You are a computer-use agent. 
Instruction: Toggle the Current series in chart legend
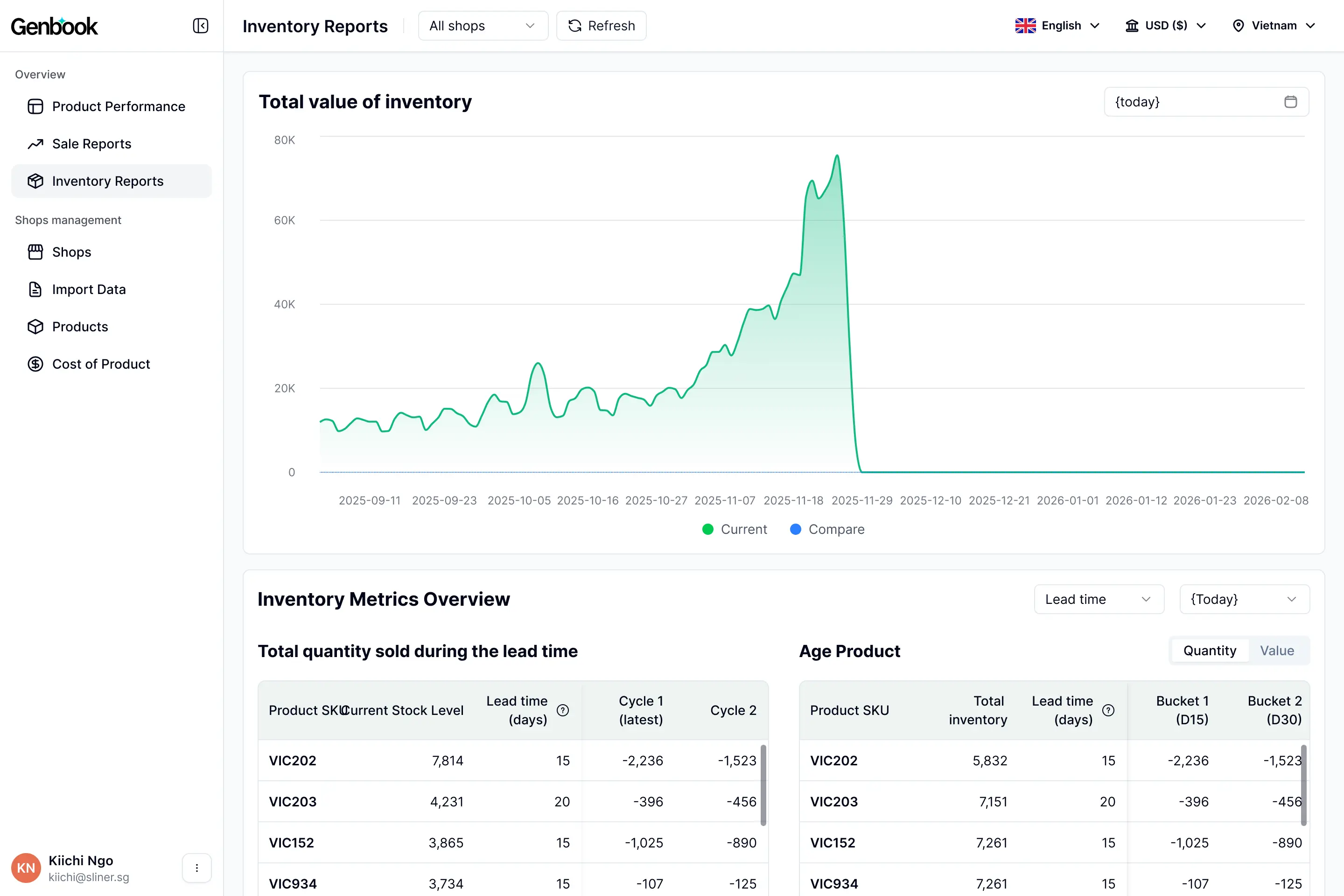(735, 529)
